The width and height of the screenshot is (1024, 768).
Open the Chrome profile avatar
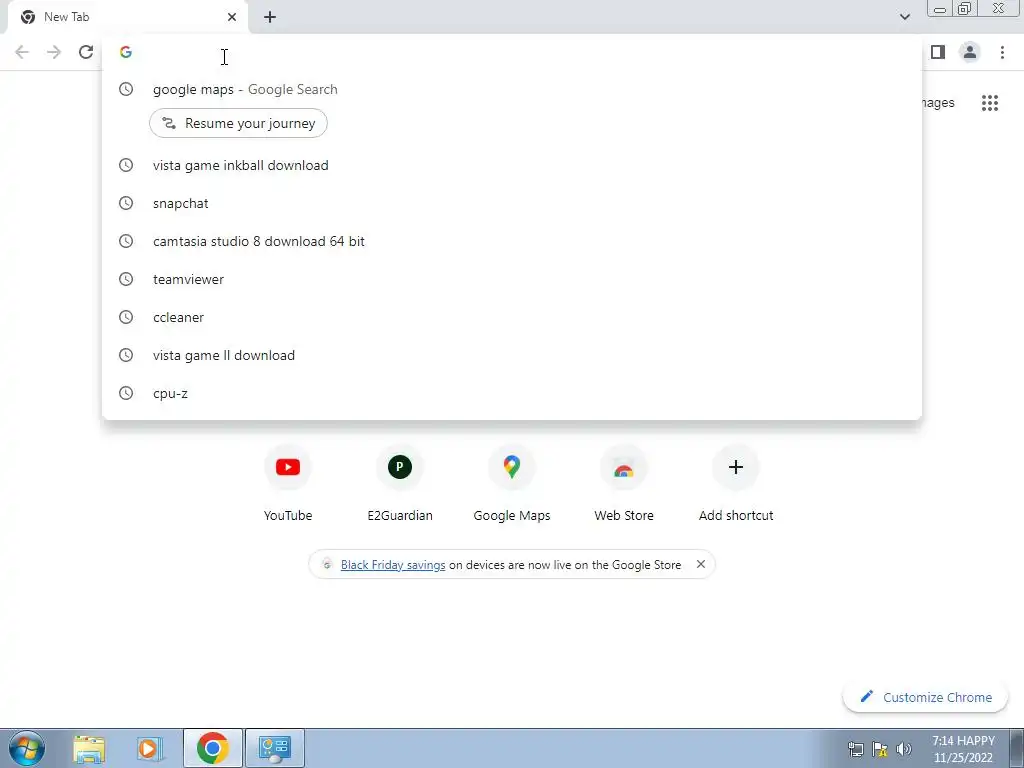pos(970,52)
